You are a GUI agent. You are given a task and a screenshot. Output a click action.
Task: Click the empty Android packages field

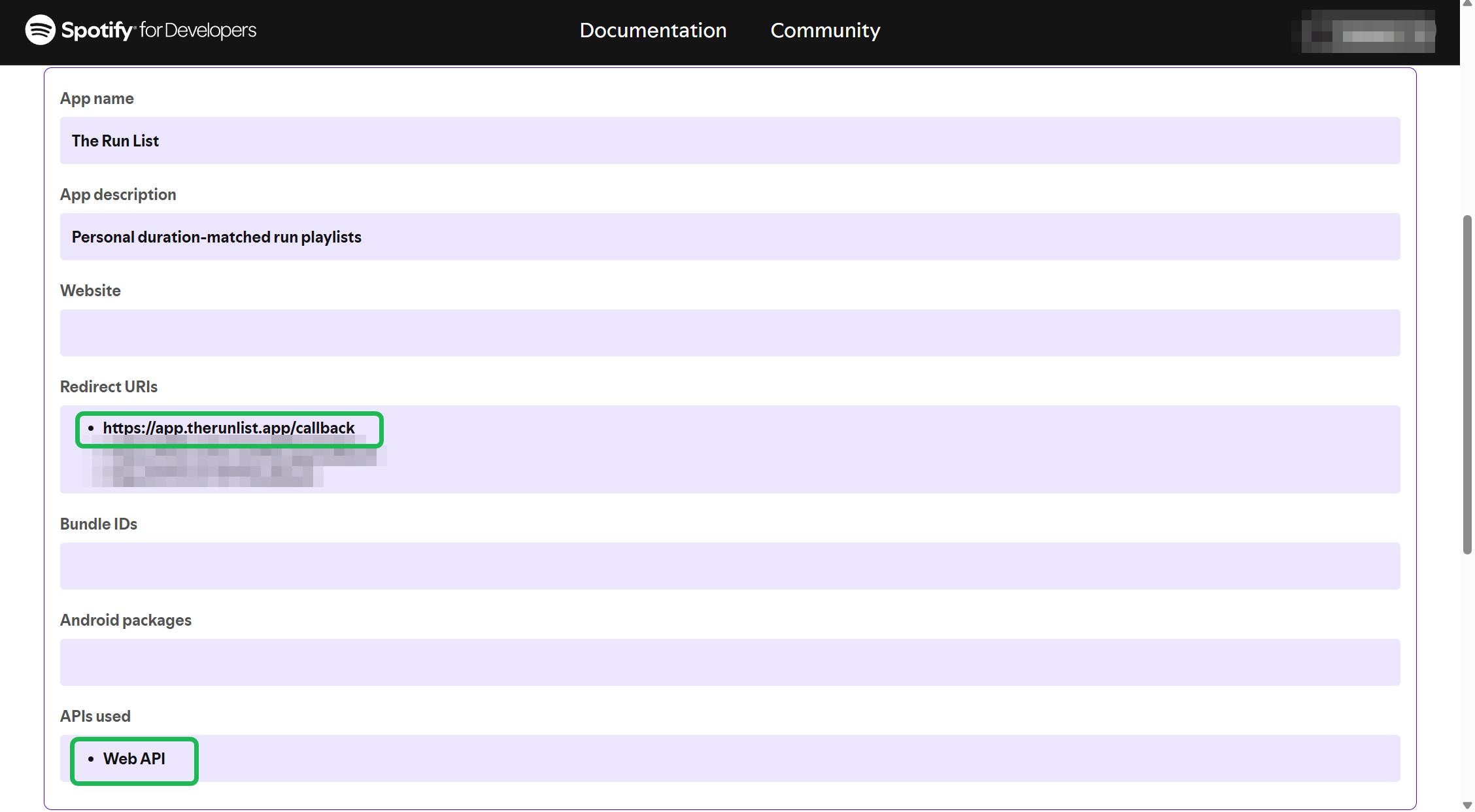[730, 662]
